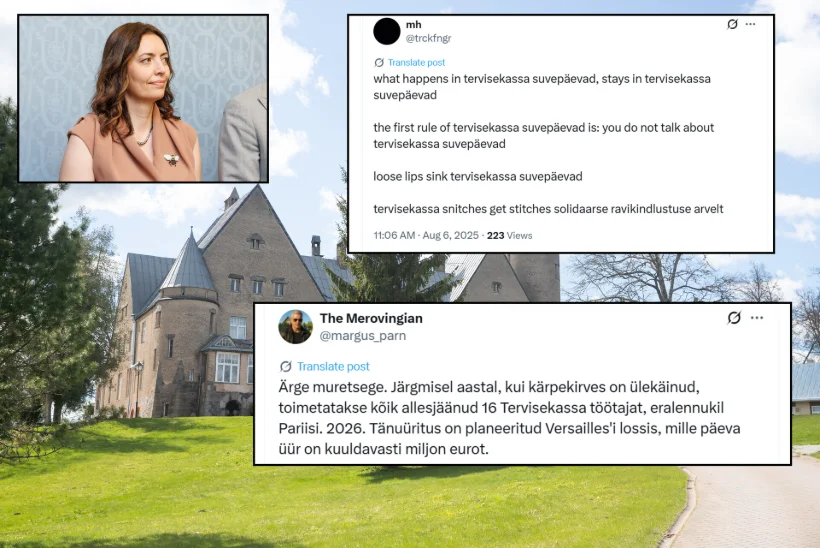This screenshot has width=820, height=548.
Task: Click mh's black profile avatar
Action: click(x=386, y=31)
